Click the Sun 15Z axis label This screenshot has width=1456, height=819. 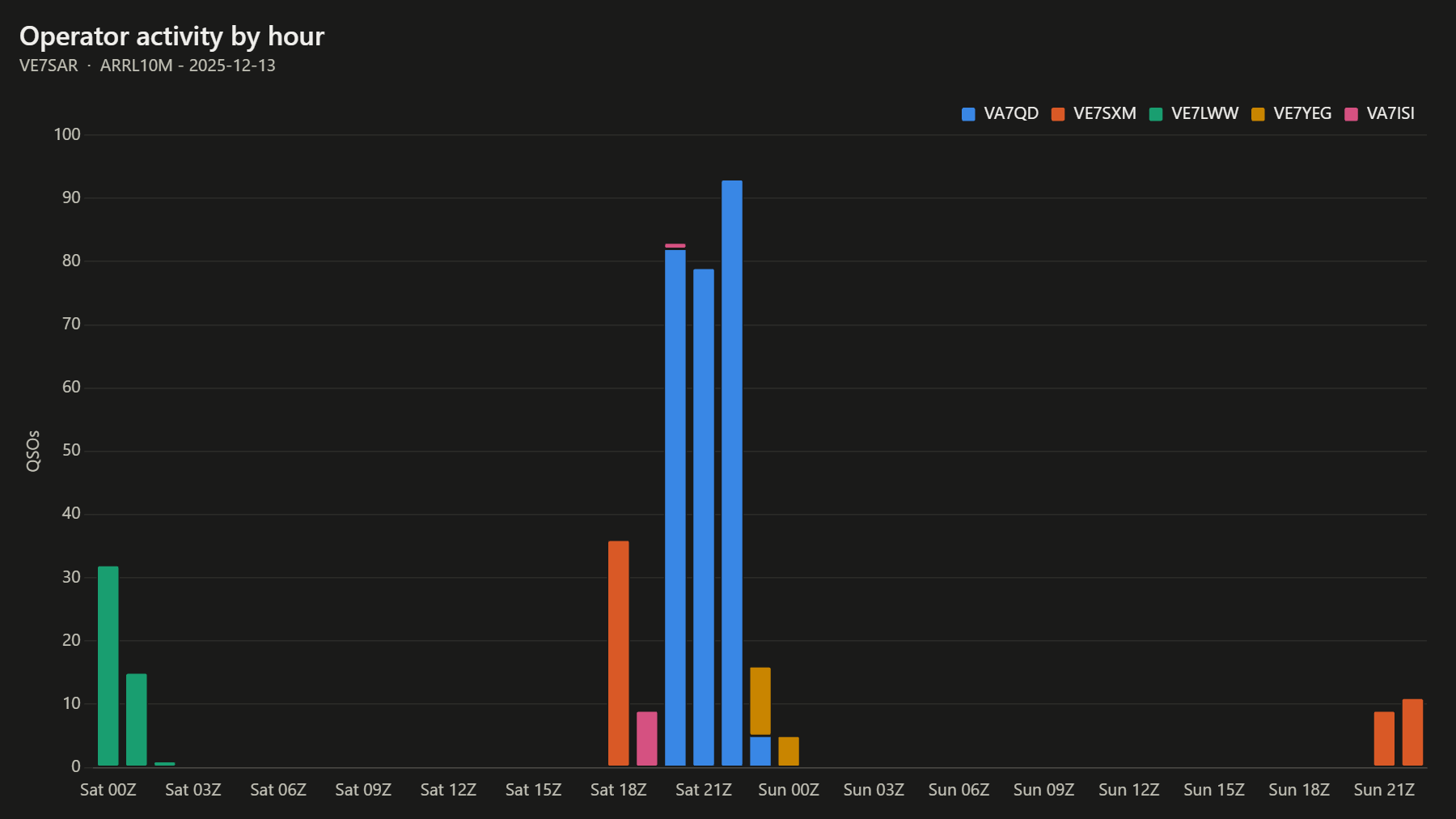pos(1214,790)
